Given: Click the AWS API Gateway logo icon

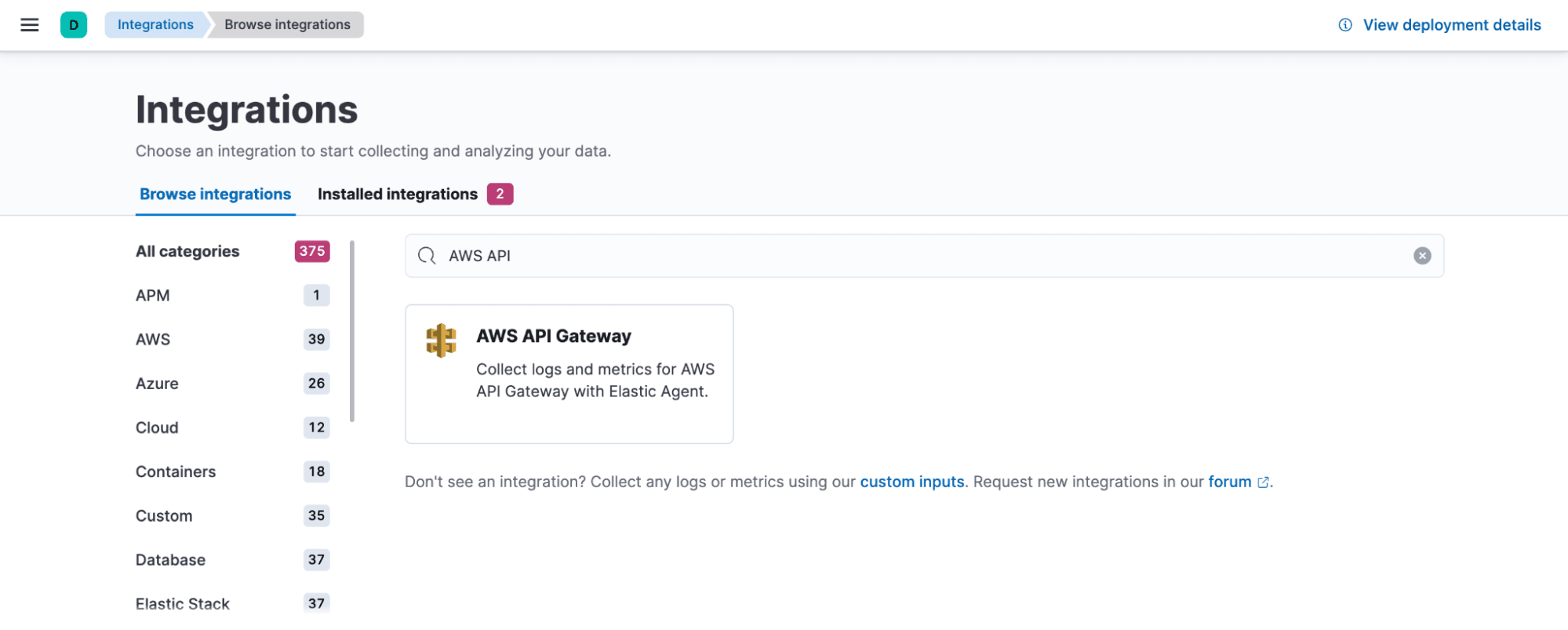Looking at the screenshot, I should pos(441,340).
